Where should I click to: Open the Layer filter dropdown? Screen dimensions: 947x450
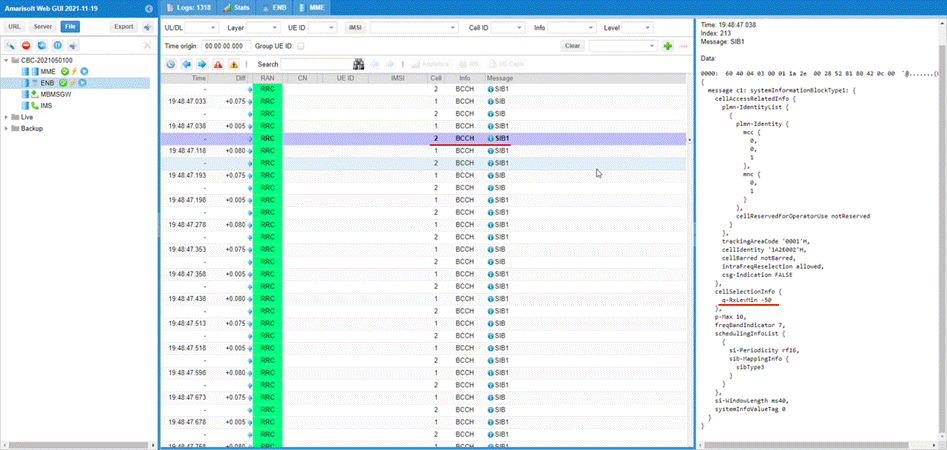(262, 28)
